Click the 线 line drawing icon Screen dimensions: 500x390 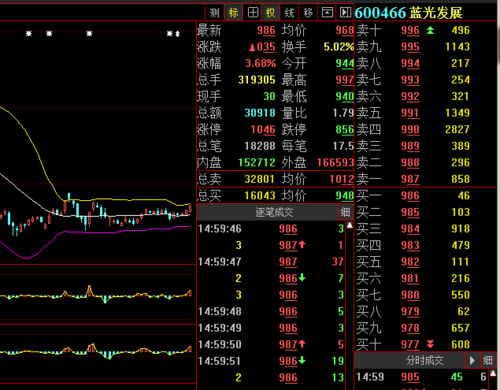pos(289,13)
